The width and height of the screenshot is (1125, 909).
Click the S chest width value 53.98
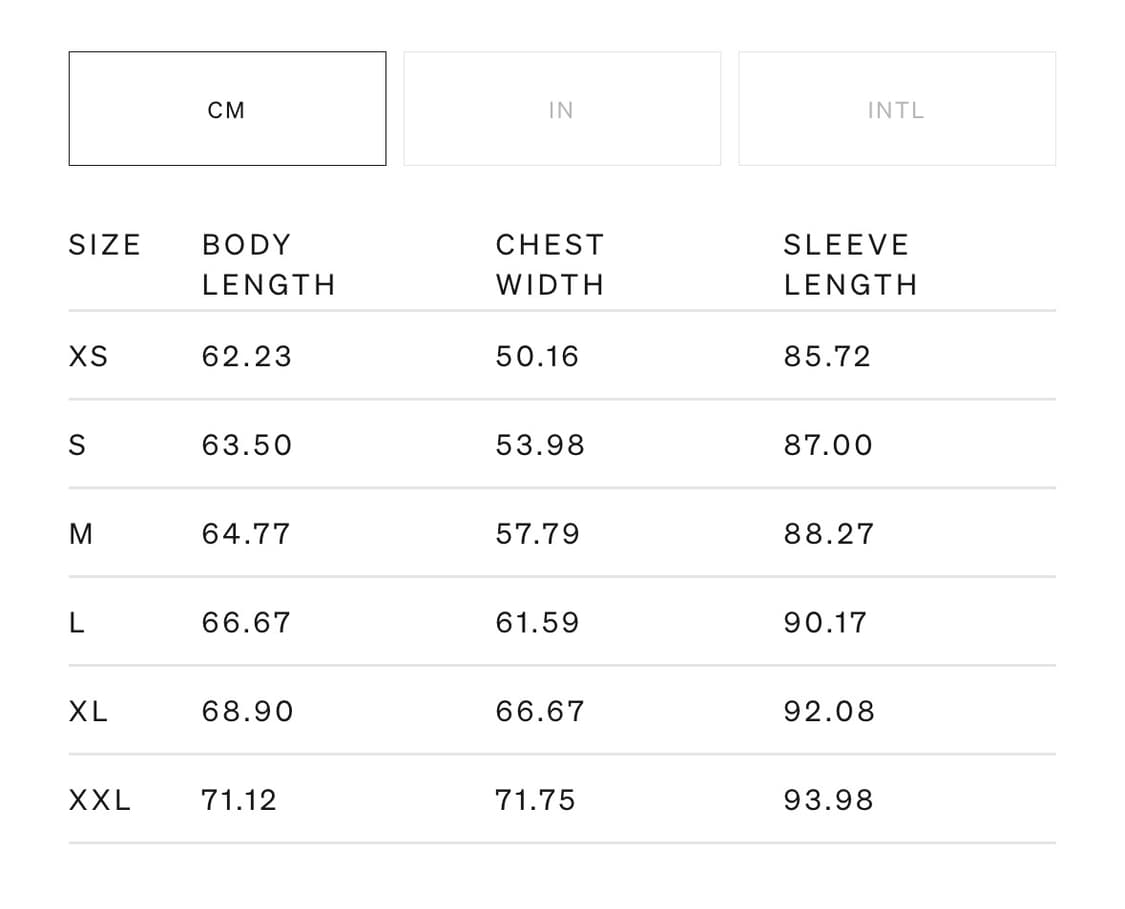point(540,445)
